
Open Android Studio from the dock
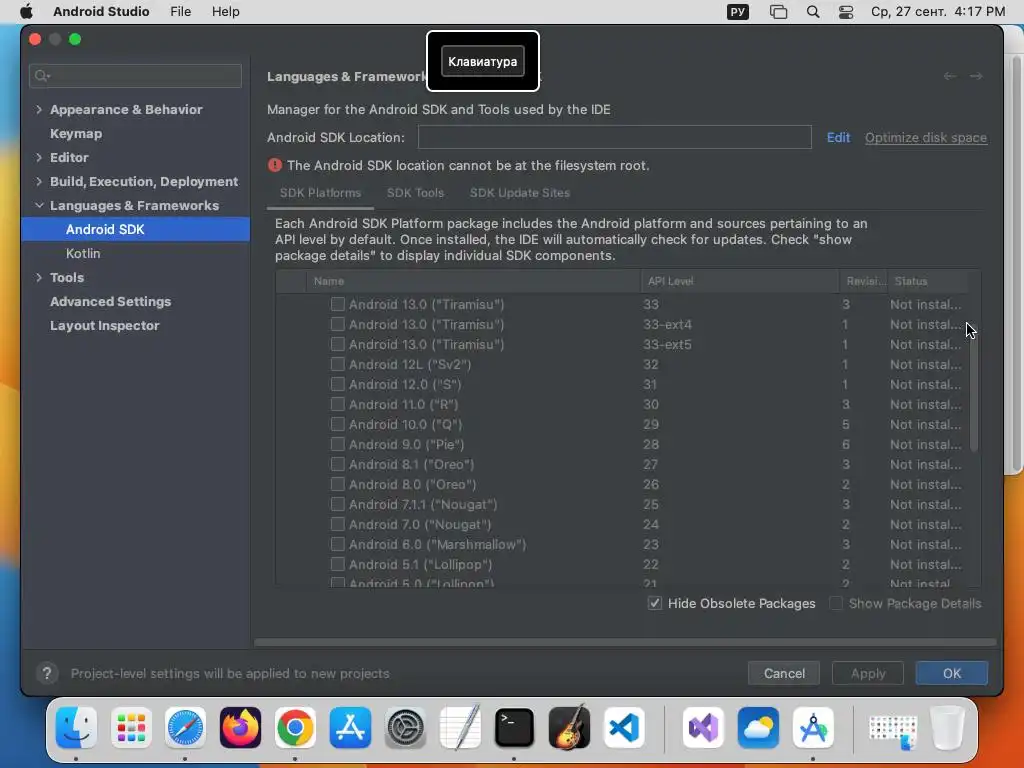pos(813,727)
